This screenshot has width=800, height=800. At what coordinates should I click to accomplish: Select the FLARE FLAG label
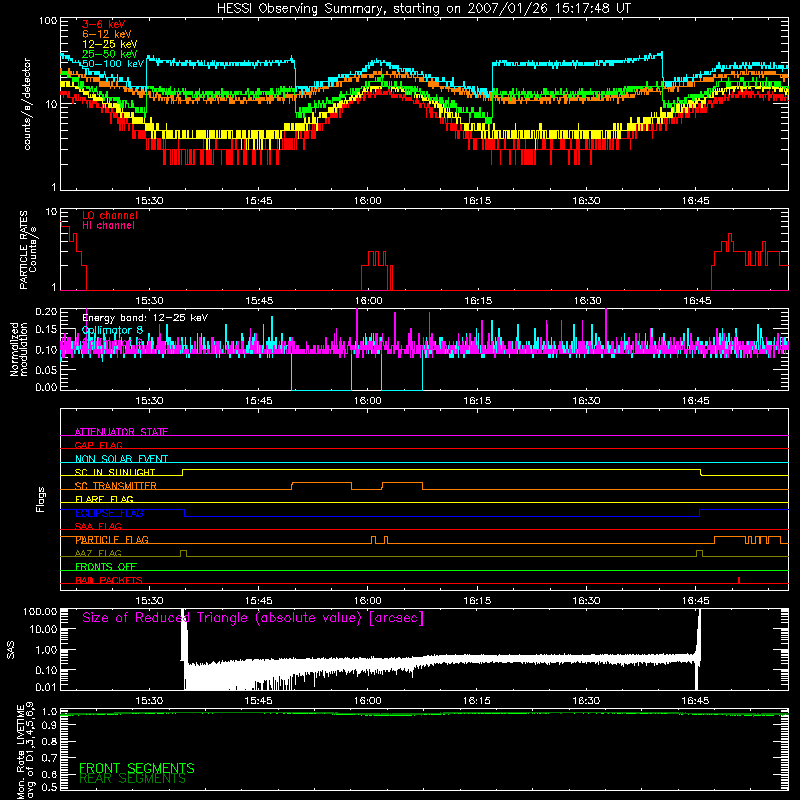(x=104, y=499)
